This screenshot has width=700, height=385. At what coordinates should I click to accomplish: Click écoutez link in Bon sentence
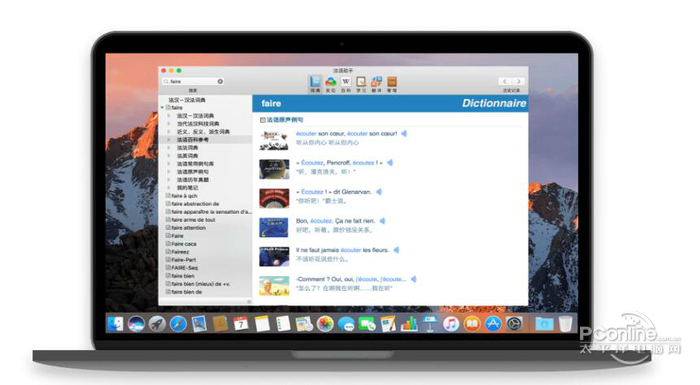click(x=321, y=221)
